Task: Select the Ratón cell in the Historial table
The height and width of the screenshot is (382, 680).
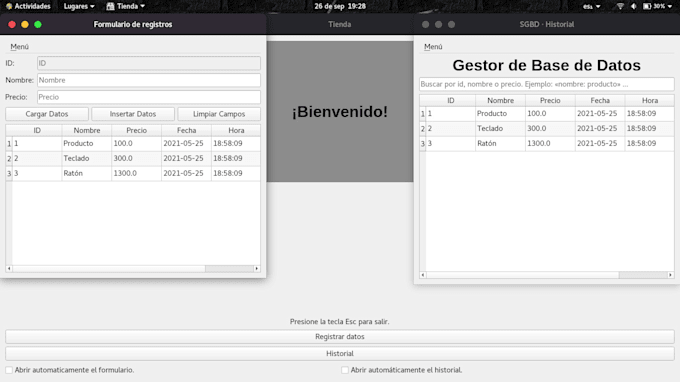Action: pyautogui.click(x=500, y=143)
